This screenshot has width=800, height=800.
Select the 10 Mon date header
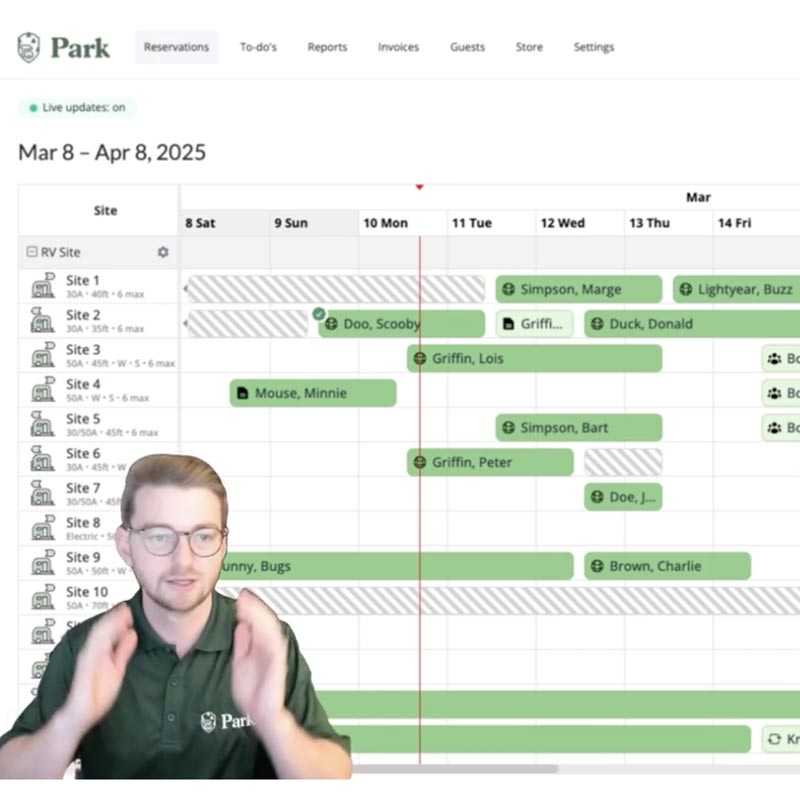coord(403,223)
